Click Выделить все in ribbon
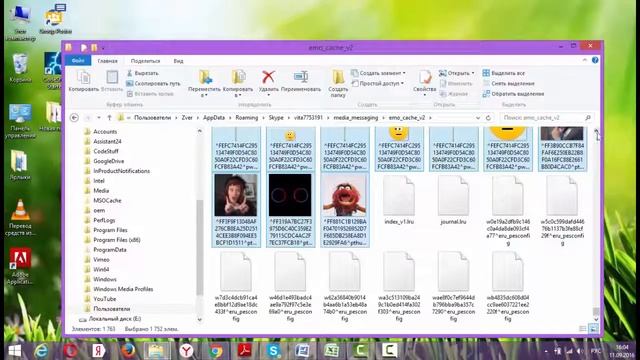This screenshot has width=640, height=360. point(504,73)
